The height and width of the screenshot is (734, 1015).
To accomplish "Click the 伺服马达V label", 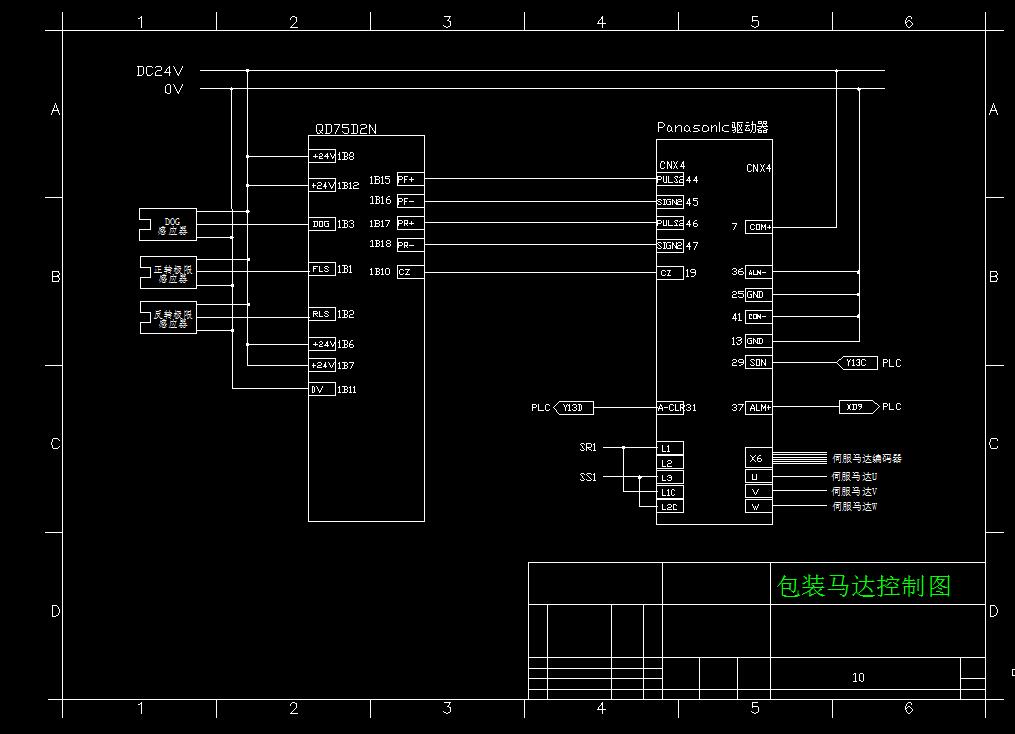I will [854, 491].
